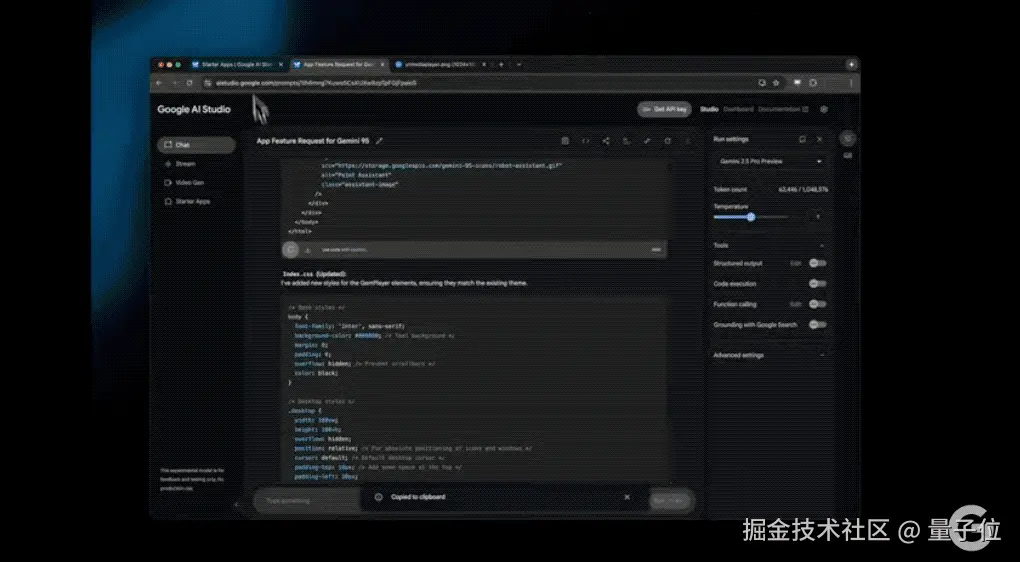This screenshot has width=1020, height=562.
Task: Toggle the Function calling switch
Action: pos(818,304)
